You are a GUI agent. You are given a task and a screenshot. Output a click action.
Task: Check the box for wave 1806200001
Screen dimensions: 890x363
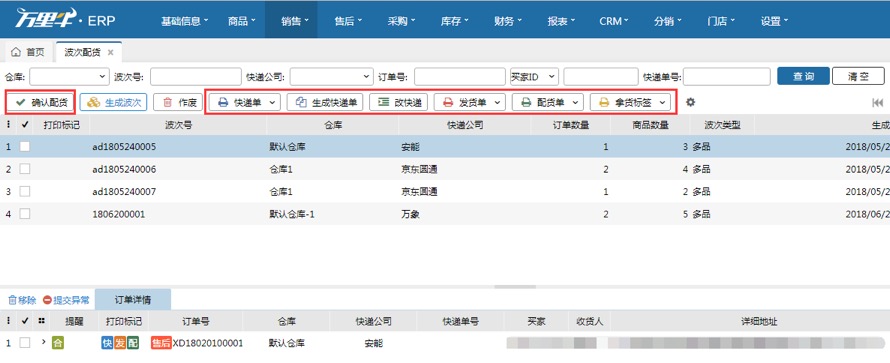pos(25,214)
